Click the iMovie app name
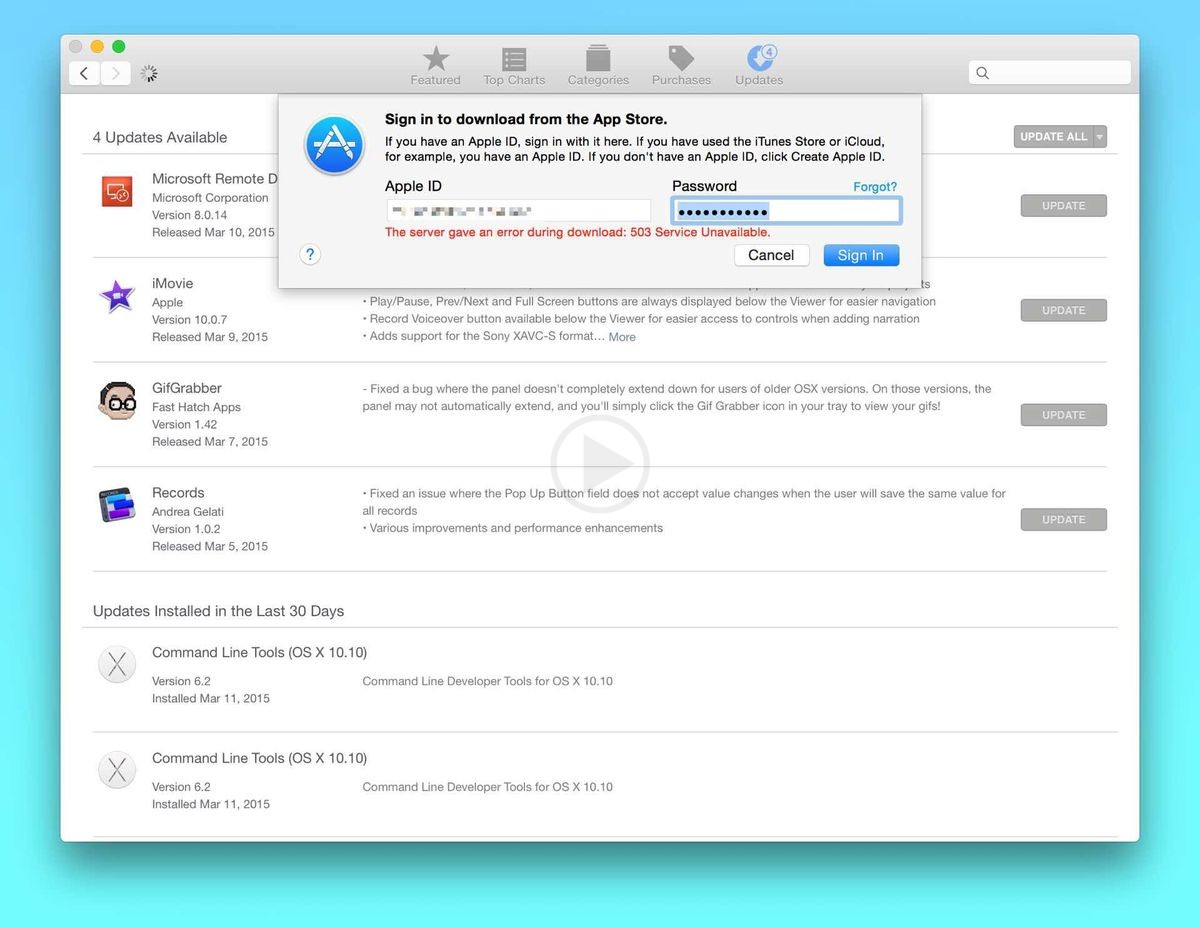Screen dimensions: 1200x928 click(x=173, y=284)
